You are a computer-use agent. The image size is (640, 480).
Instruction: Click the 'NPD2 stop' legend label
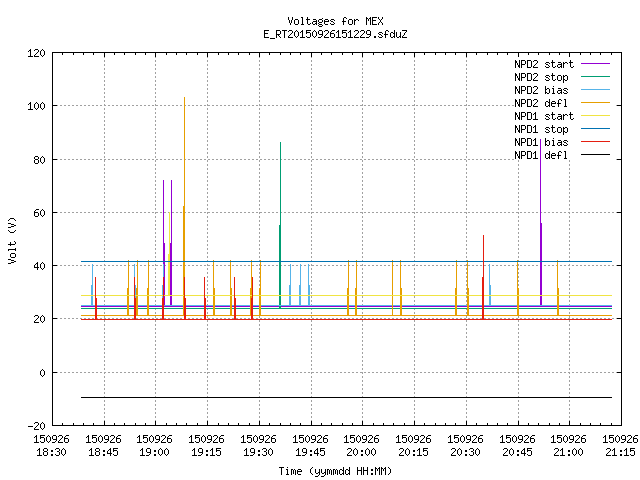click(541, 77)
